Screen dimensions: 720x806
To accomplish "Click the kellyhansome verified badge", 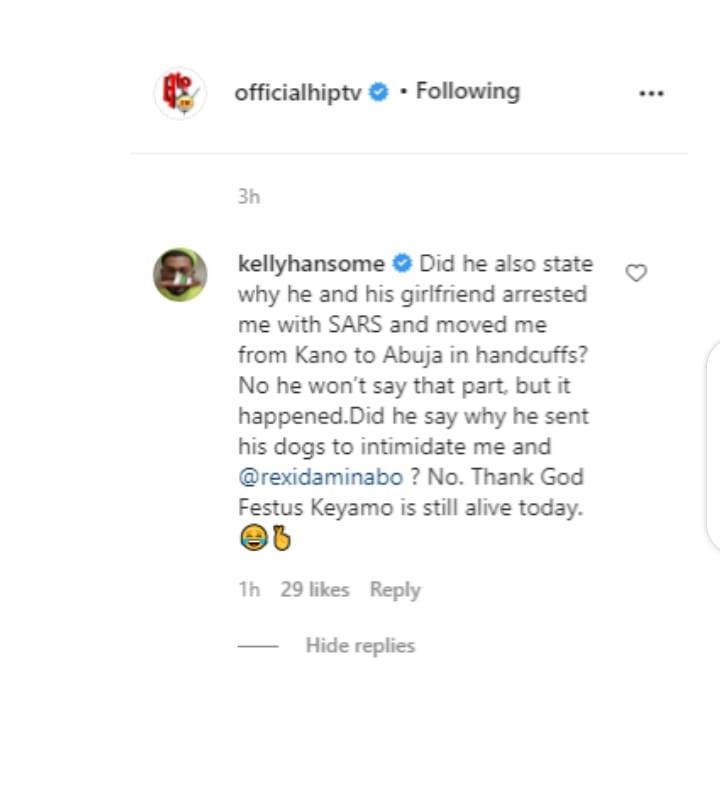I will (402, 264).
